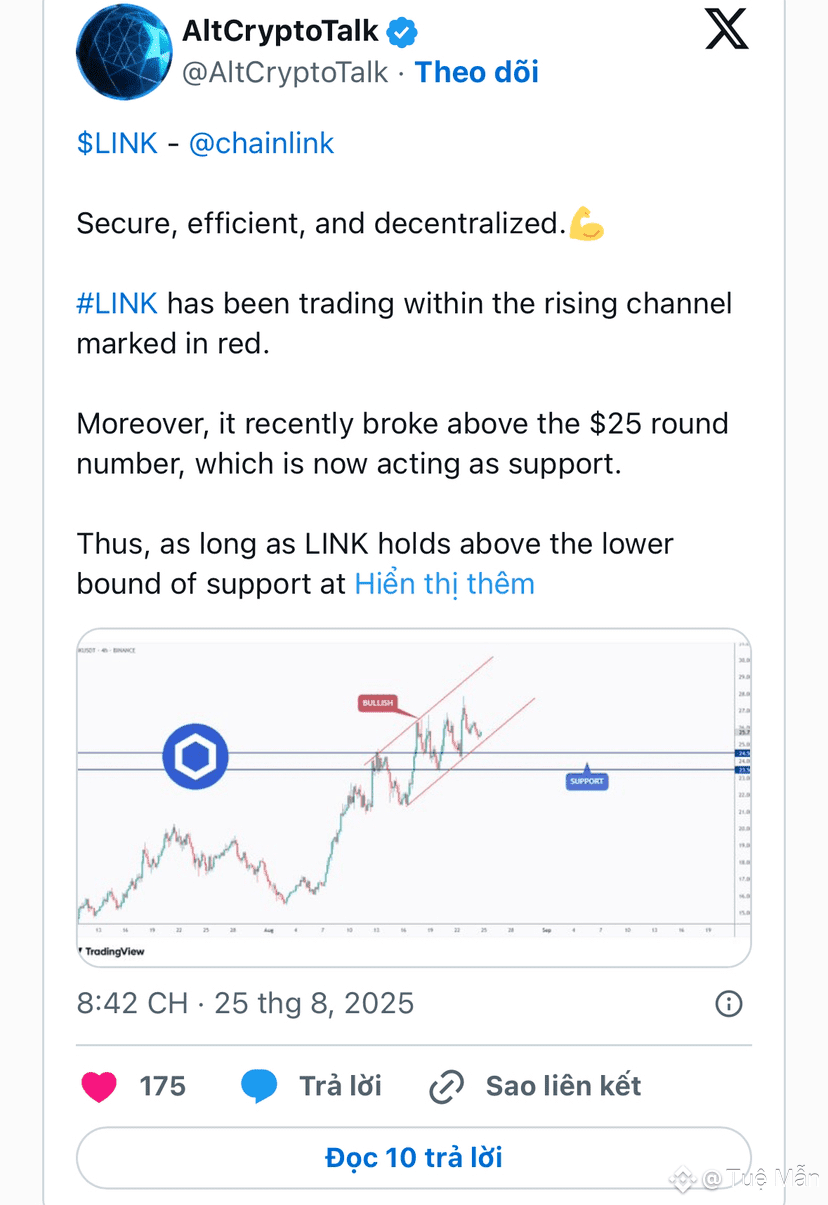Open the LINK price chart image

click(414, 798)
